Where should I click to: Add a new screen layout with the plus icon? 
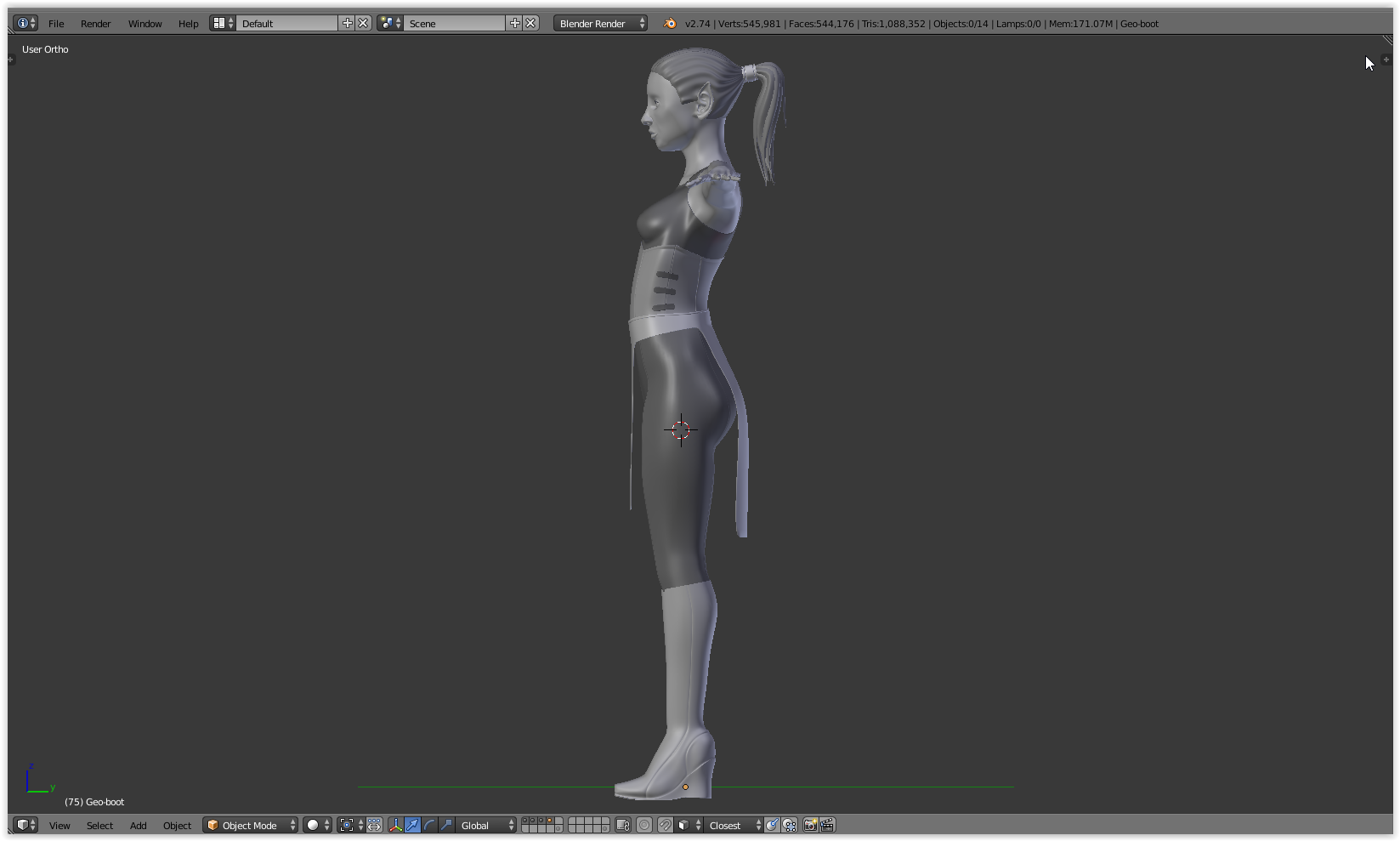(x=347, y=24)
